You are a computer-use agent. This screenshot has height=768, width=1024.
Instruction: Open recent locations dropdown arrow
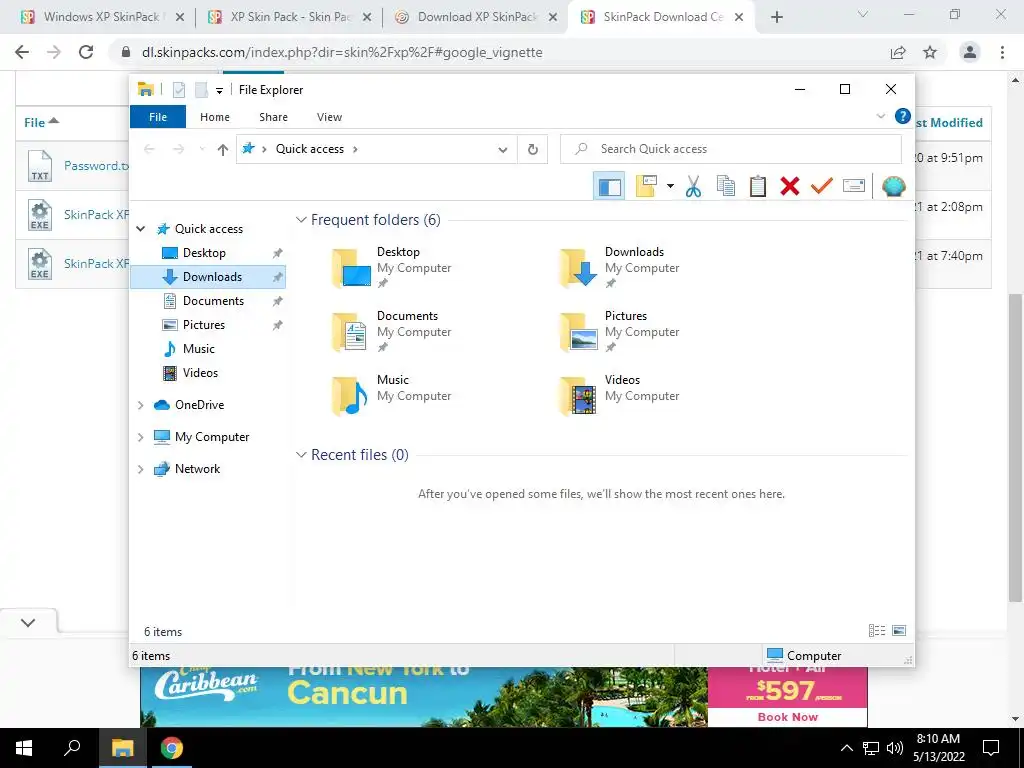tap(202, 150)
